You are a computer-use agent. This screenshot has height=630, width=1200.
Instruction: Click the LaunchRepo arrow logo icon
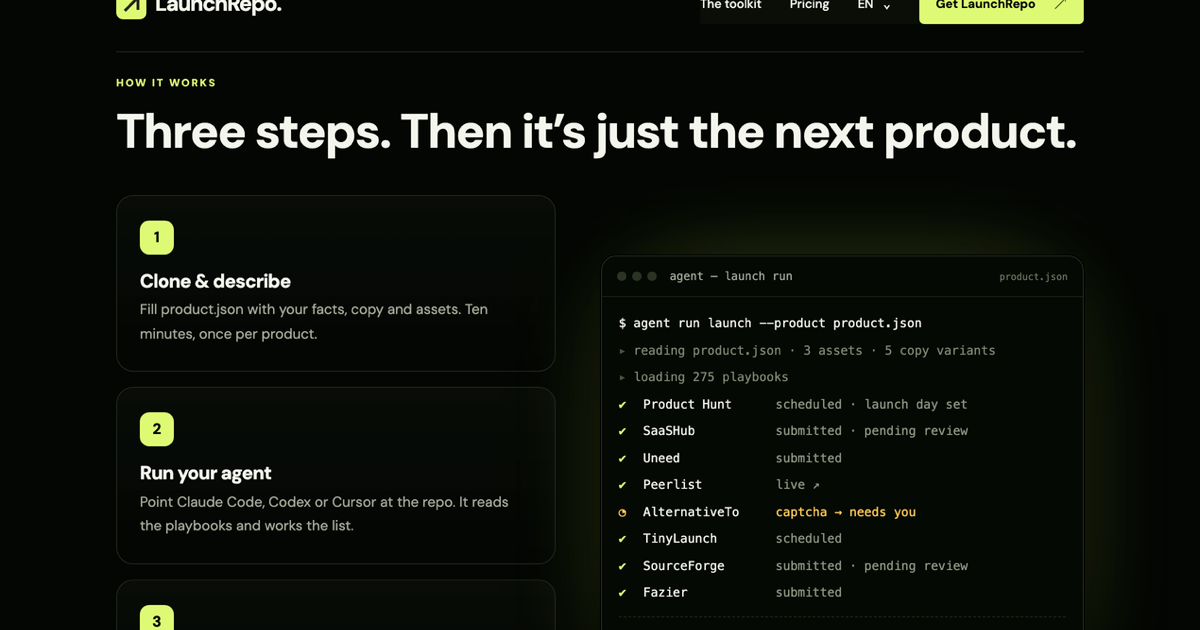131,6
